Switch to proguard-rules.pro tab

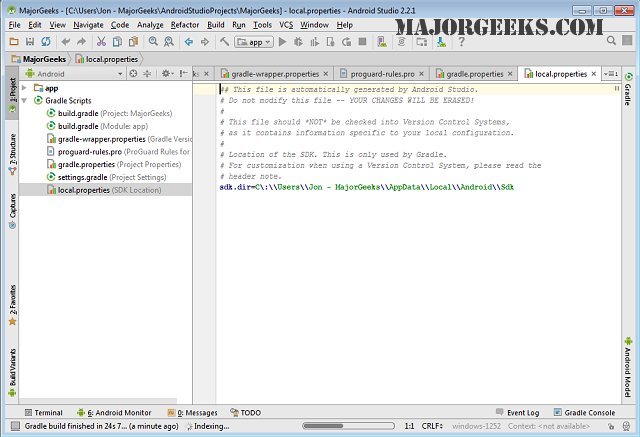[382, 74]
